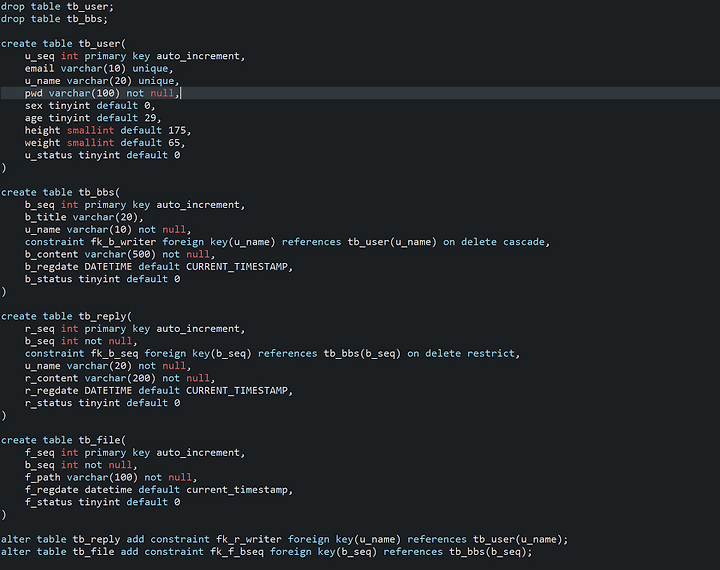Screen dimensions: 720x570
Task: Click the "r_regdate DATETIME default CURRENT_TIMESTAMP," line
Action: (x=159, y=391)
